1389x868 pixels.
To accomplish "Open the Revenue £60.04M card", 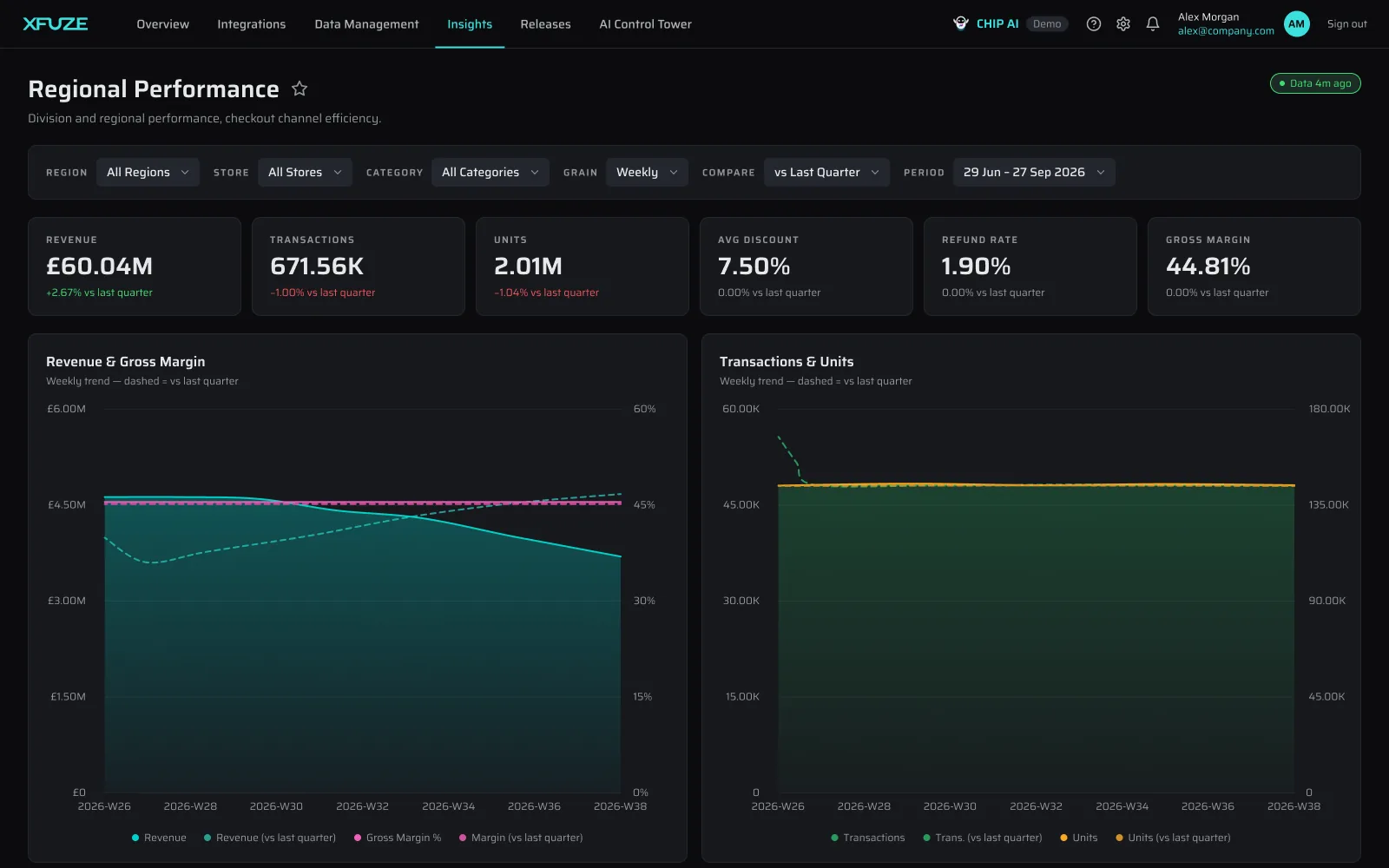I will click(x=135, y=266).
